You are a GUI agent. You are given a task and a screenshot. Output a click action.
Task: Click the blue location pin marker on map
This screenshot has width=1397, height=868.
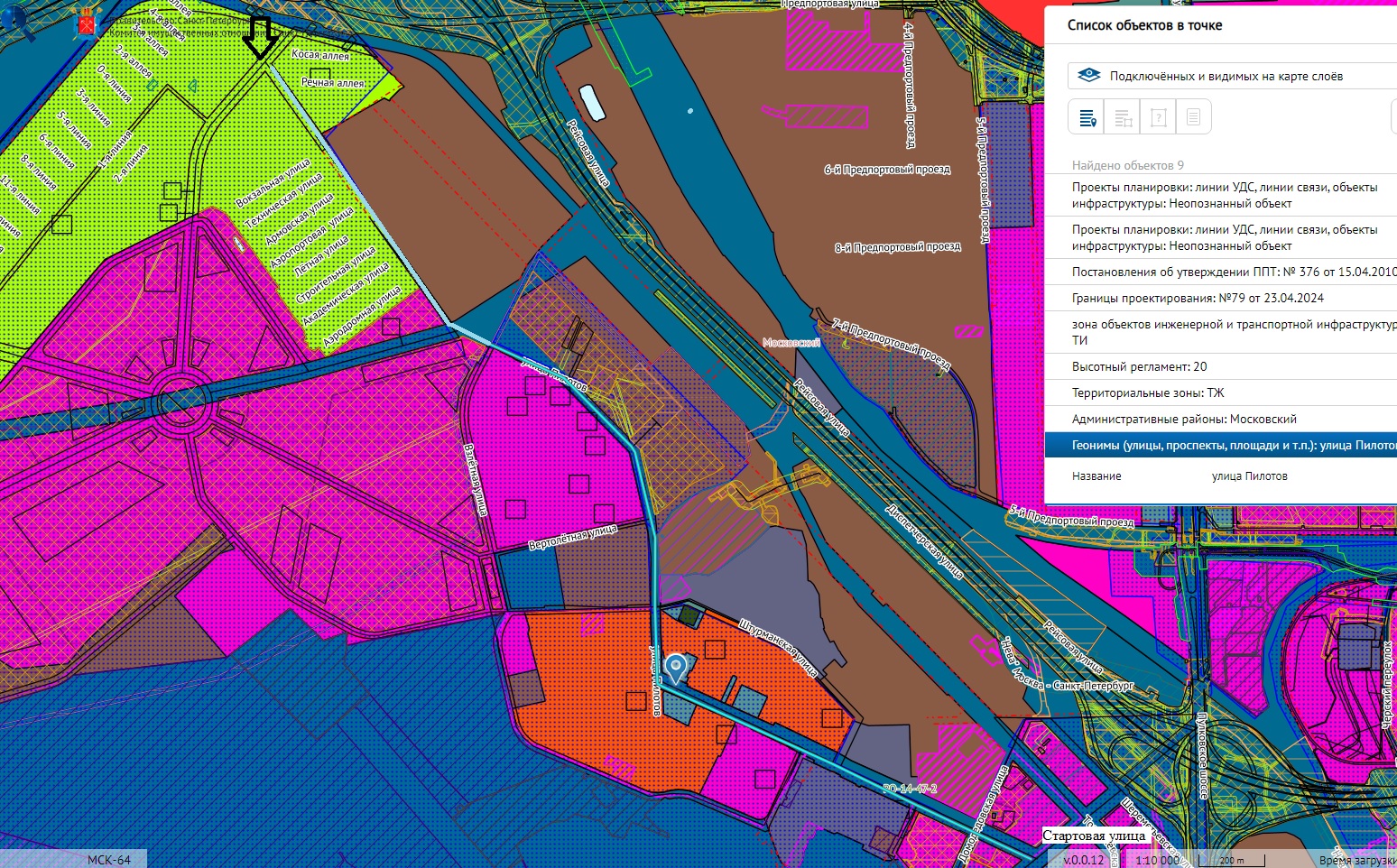pos(675,669)
